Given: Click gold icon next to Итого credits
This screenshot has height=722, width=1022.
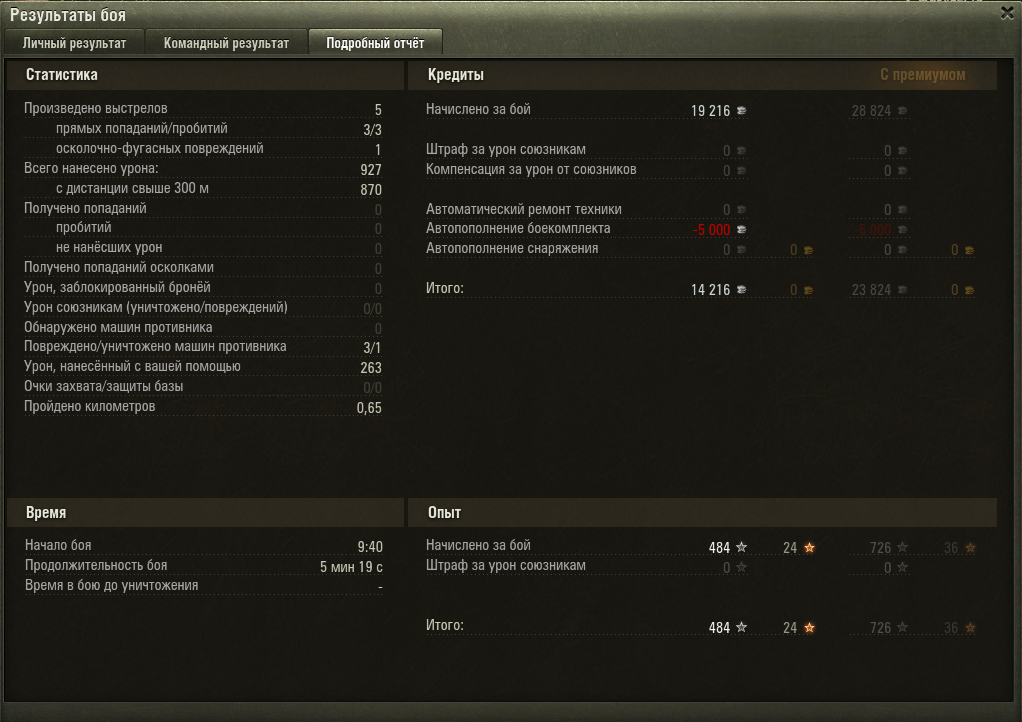Looking at the screenshot, I should click(808, 290).
